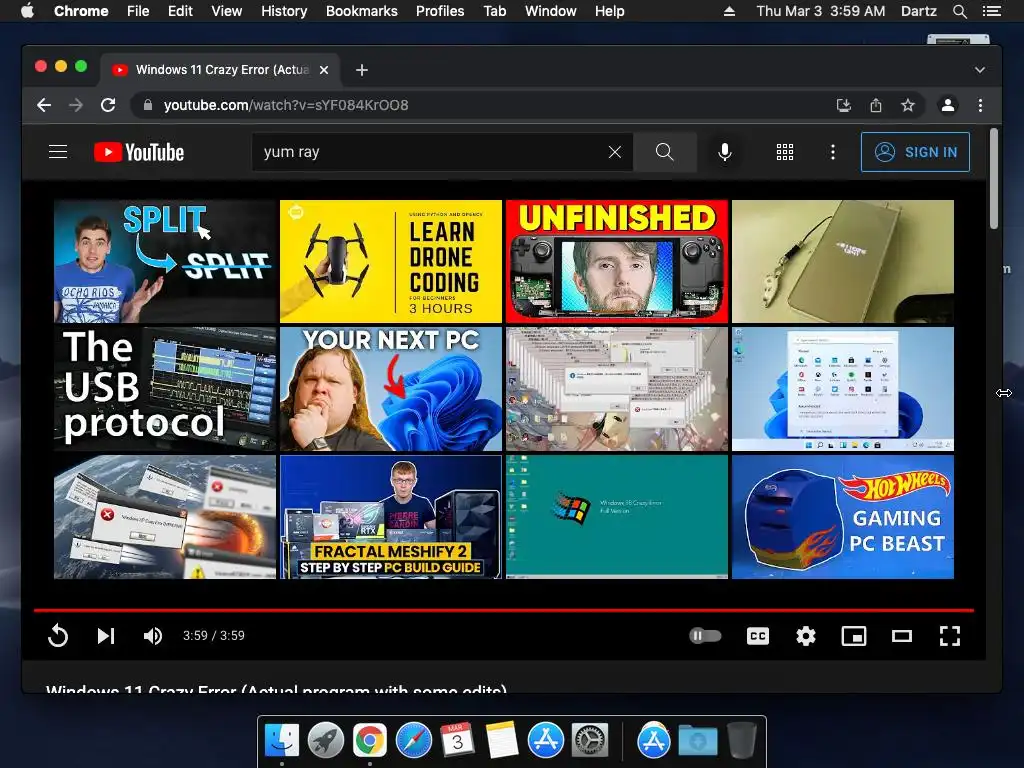This screenshot has width=1024, height=768.
Task: Install the YouTube app icon
Action: pyautogui.click(x=843, y=105)
